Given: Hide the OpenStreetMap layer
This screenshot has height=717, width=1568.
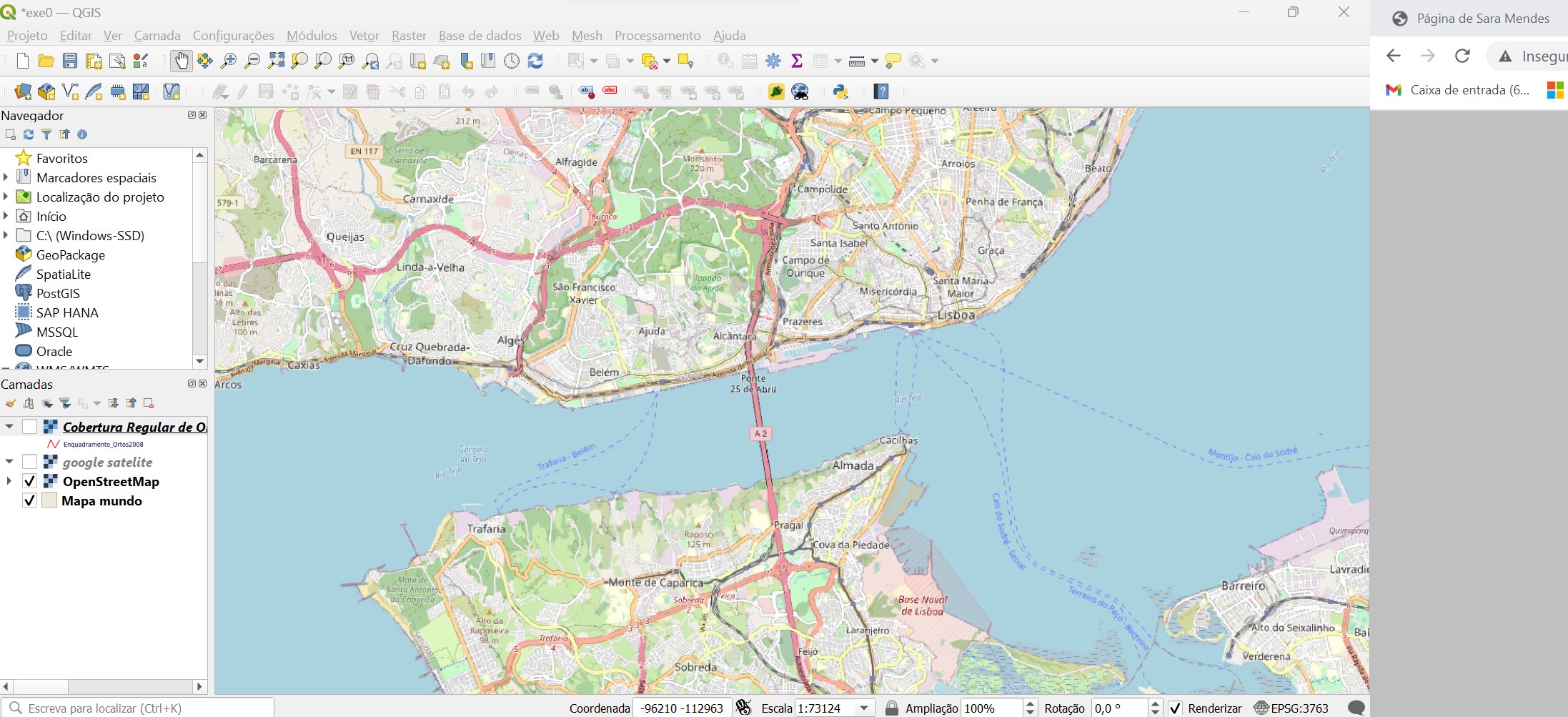Looking at the screenshot, I should point(29,481).
